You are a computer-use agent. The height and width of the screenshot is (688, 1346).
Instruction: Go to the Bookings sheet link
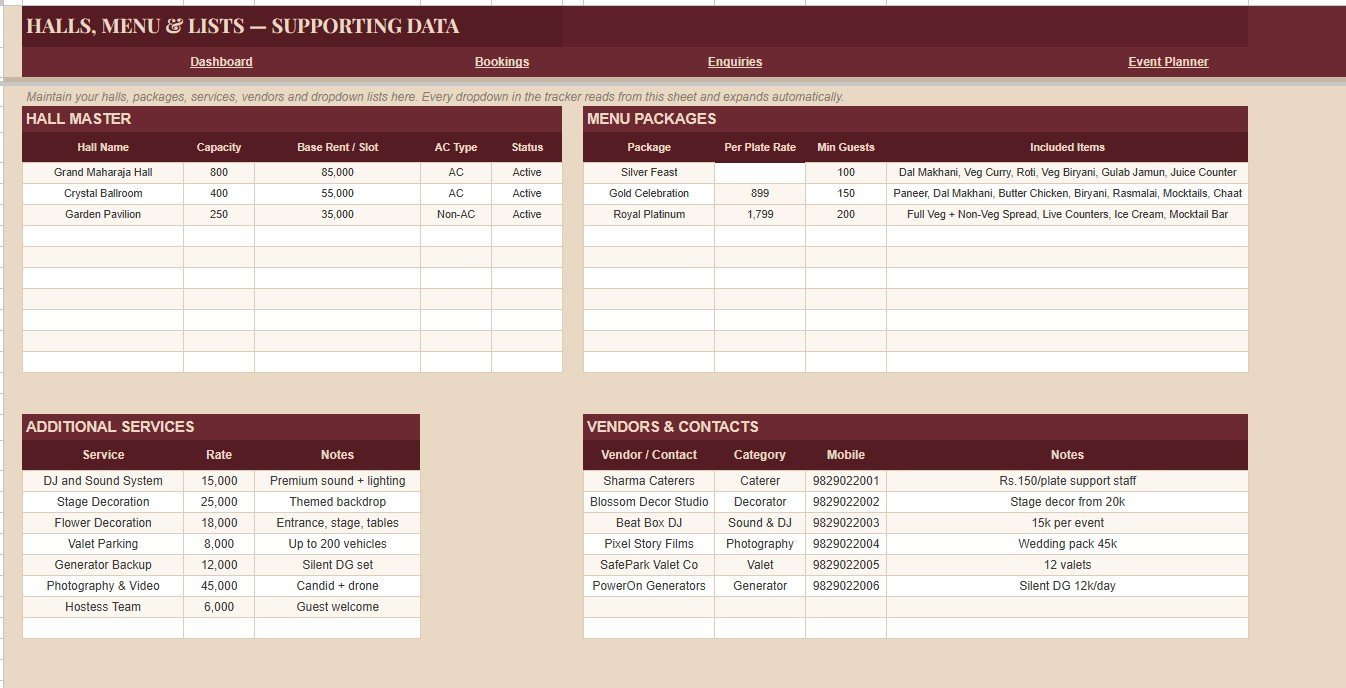(502, 62)
